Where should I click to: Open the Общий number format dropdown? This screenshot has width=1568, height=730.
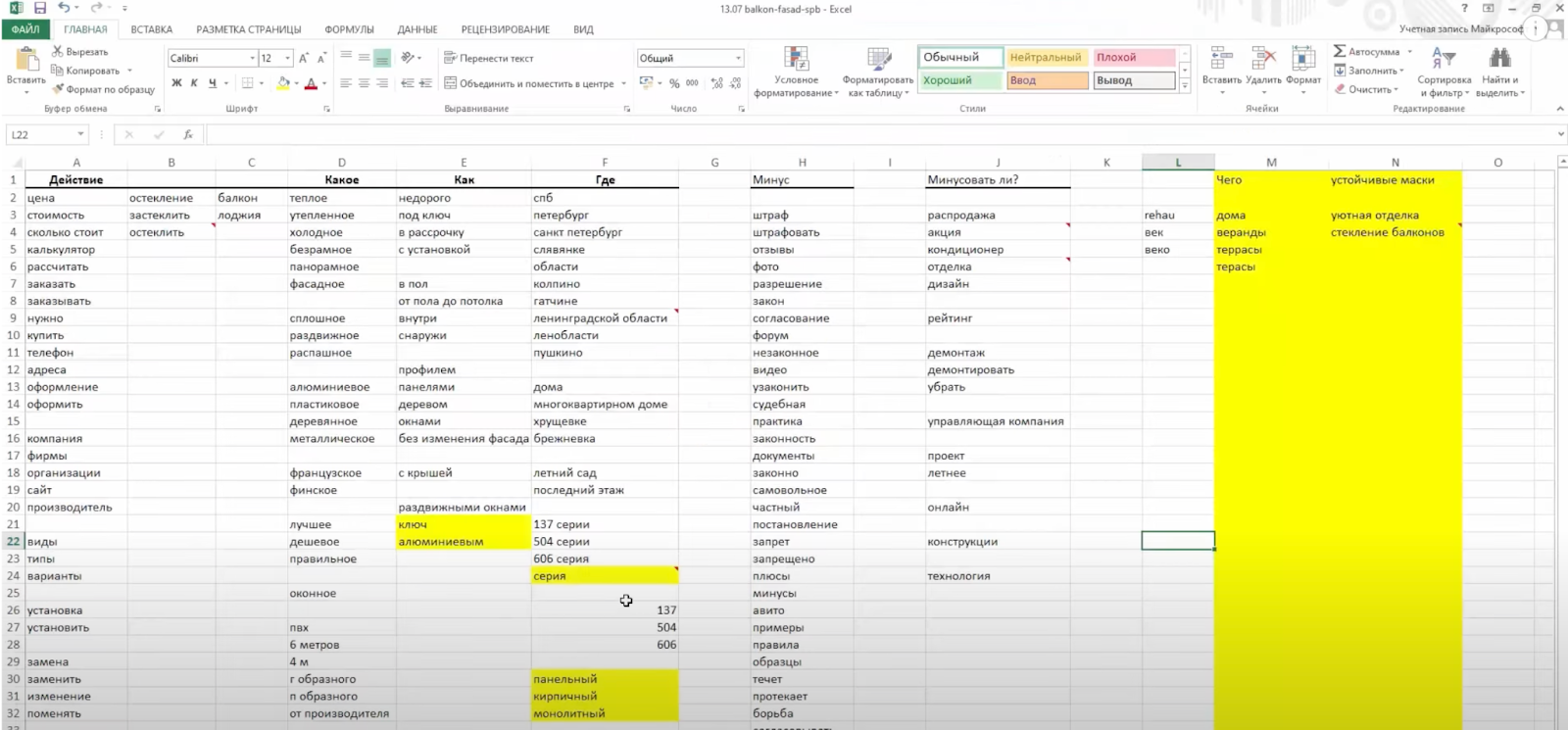(739, 58)
